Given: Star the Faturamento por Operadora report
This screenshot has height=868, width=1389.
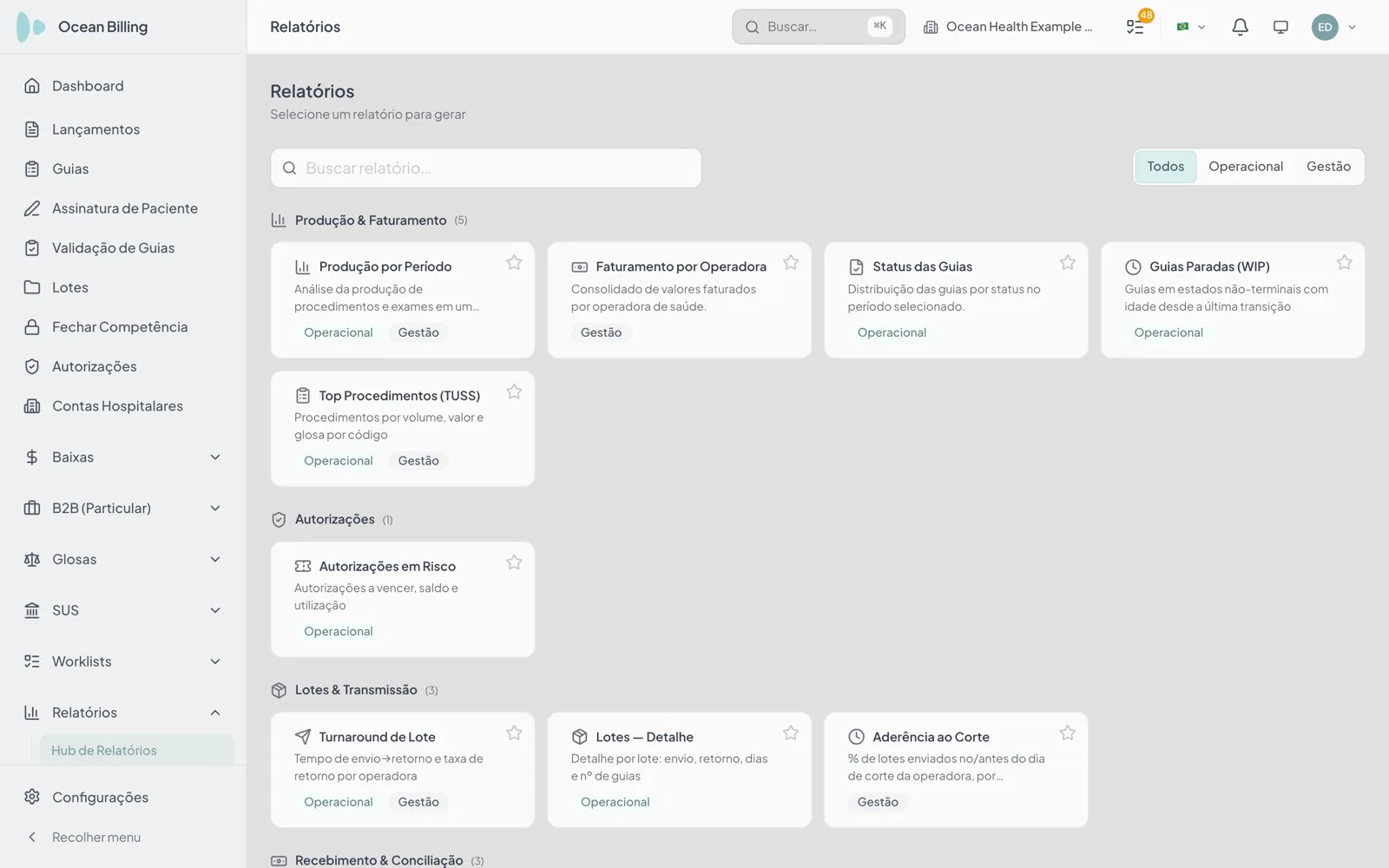Looking at the screenshot, I should pyautogui.click(x=791, y=262).
